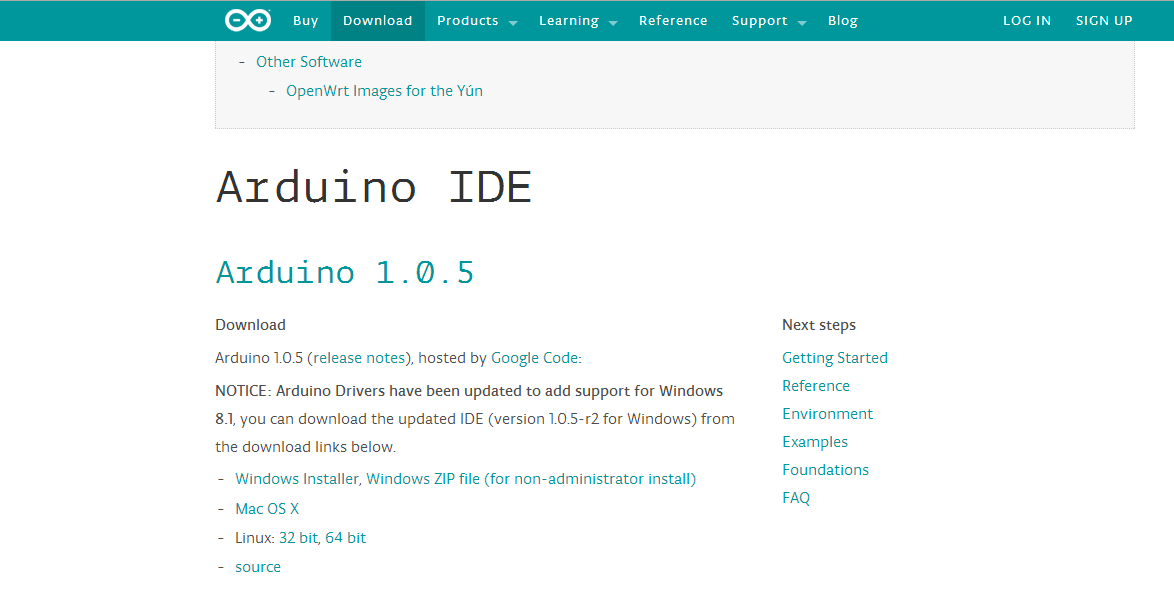Download the Linux 32 bit version
1174x596 pixels.
(x=298, y=538)
